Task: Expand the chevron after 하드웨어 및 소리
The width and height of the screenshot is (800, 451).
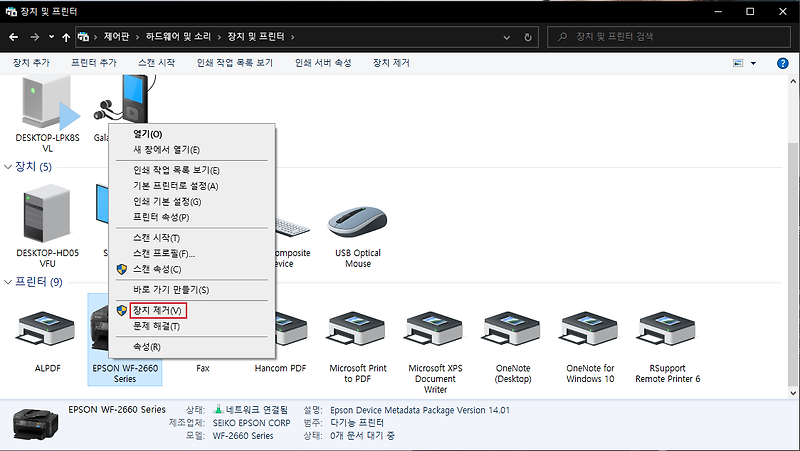Action: pyautogui.click(x=219, y=37)
